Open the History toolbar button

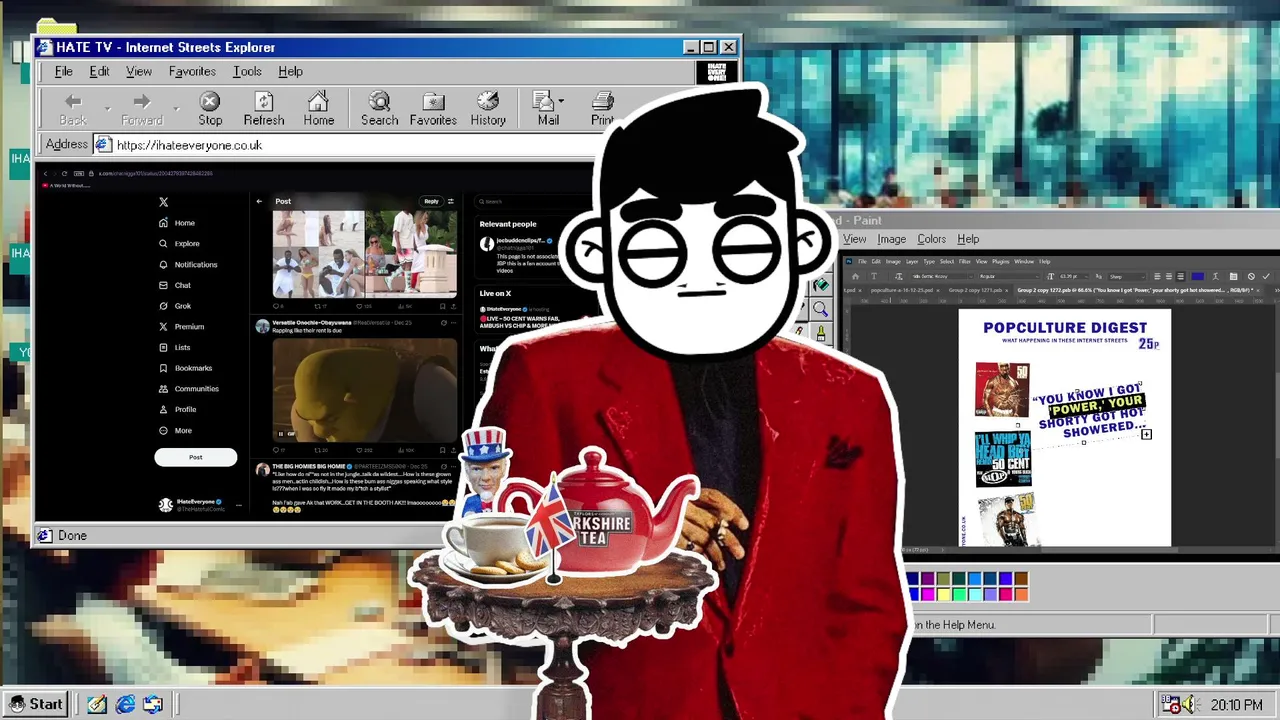tap(488, 109)
